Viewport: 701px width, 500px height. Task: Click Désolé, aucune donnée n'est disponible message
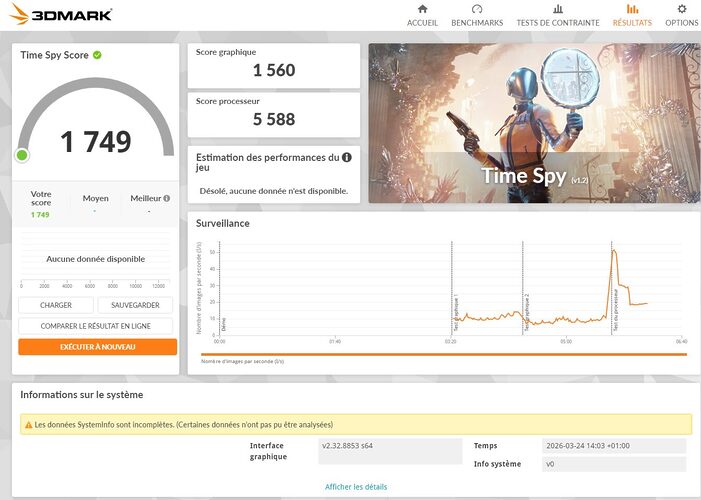tap(274, 191)
